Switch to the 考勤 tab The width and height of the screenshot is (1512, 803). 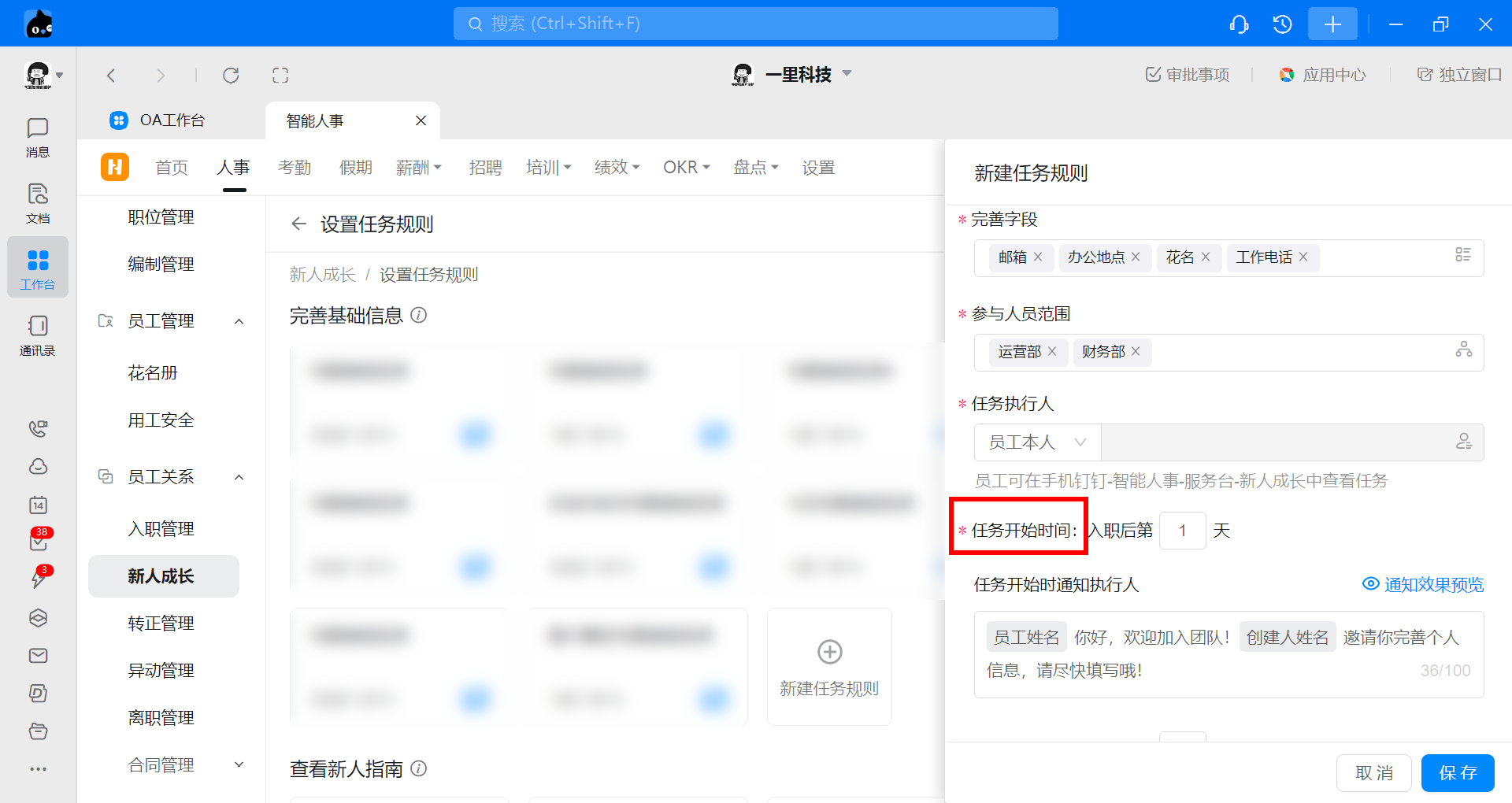point(295,168)
